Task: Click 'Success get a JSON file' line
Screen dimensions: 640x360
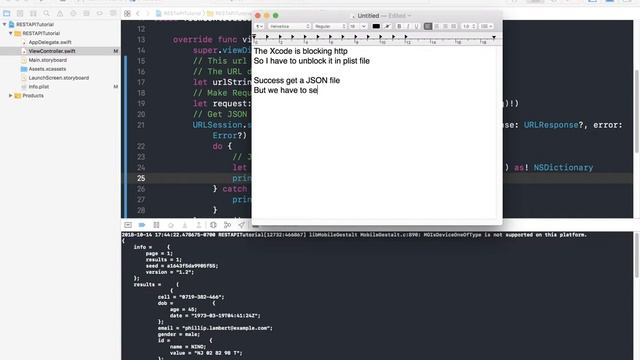Action: 297,80
